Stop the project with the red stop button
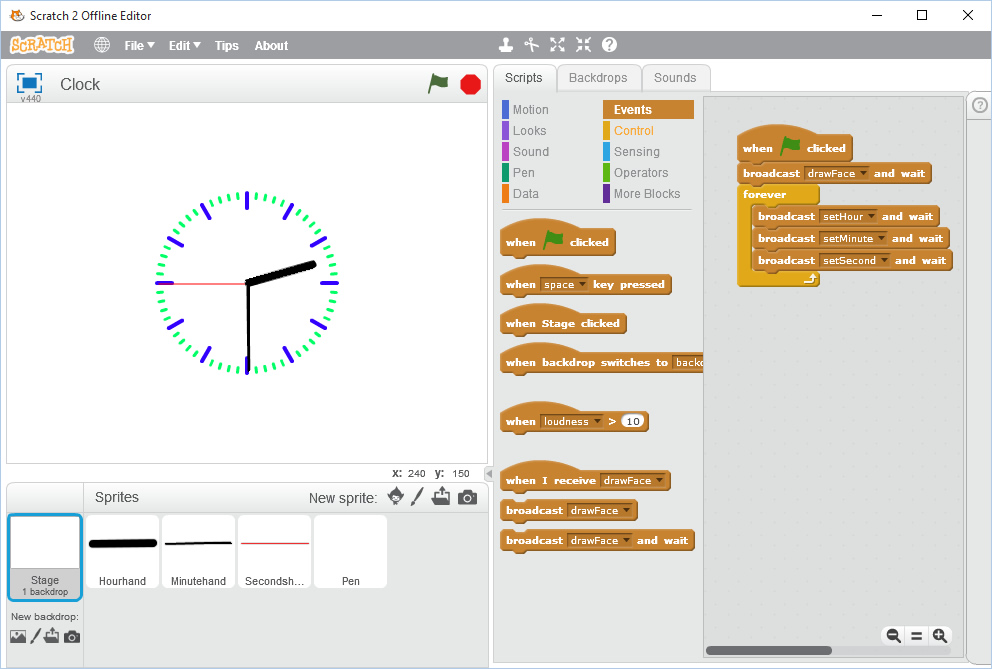The image size is (992, 669). (469, 85)
